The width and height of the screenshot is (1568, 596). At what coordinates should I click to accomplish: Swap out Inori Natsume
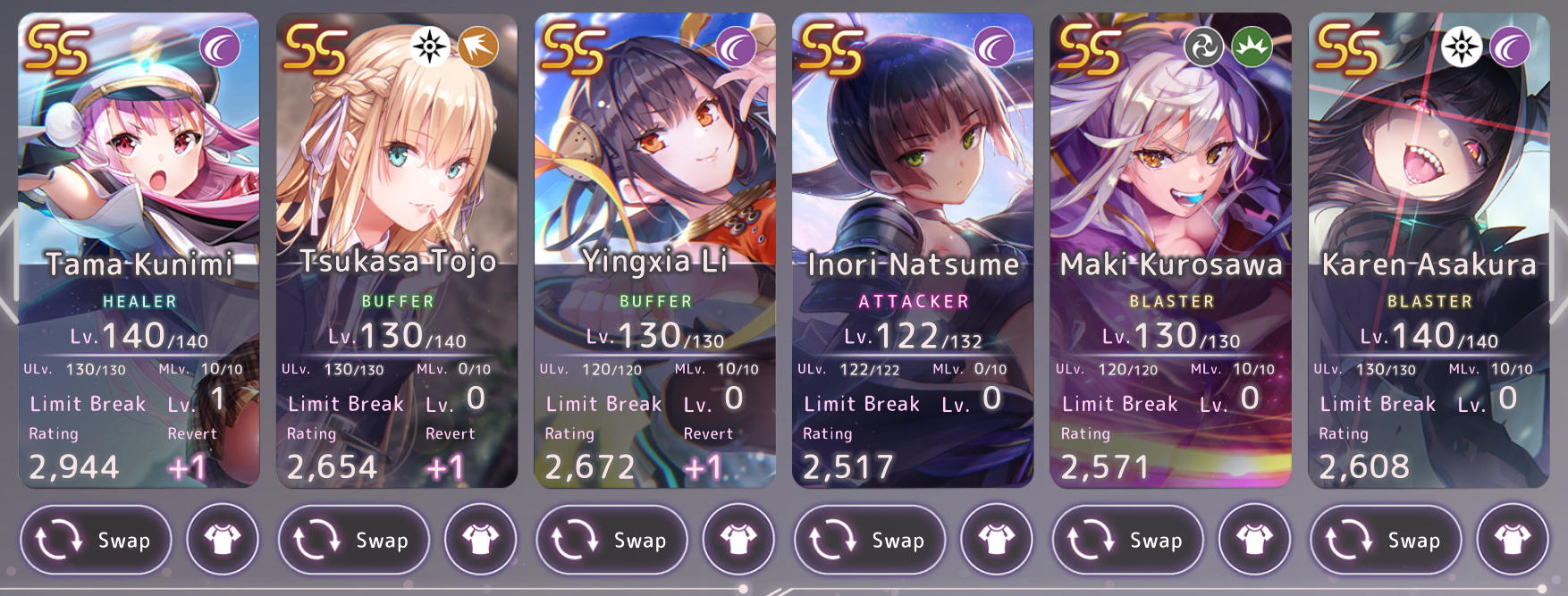870,540
